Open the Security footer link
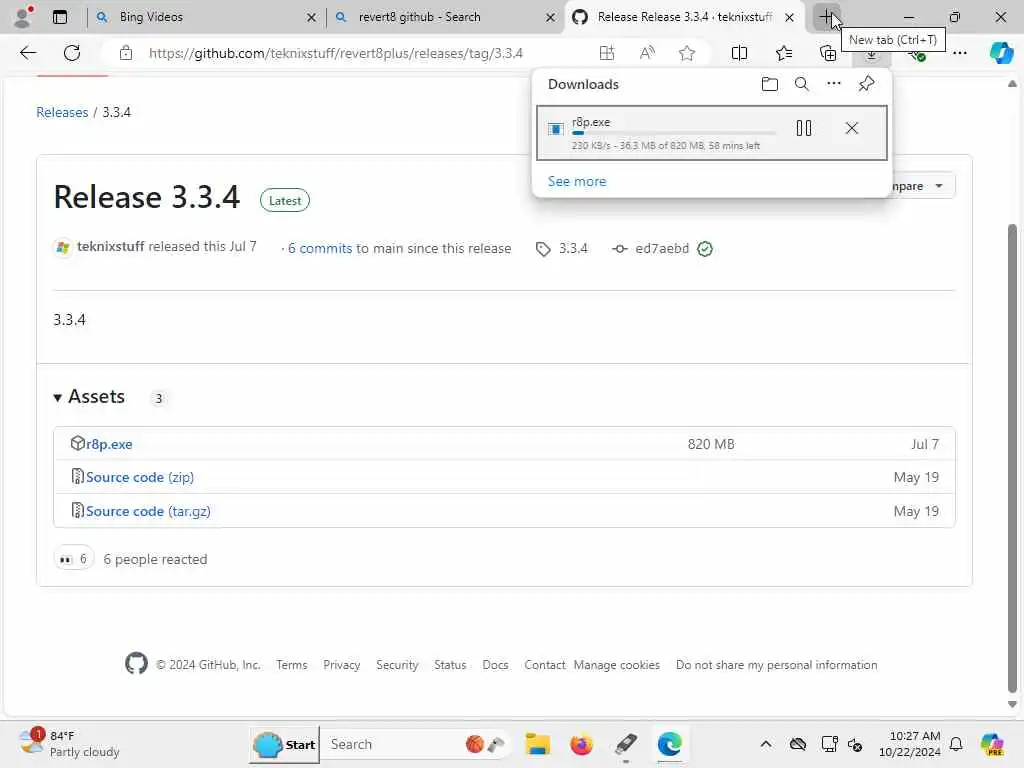The image size is (1024, 768). click(x=397, y=665)
